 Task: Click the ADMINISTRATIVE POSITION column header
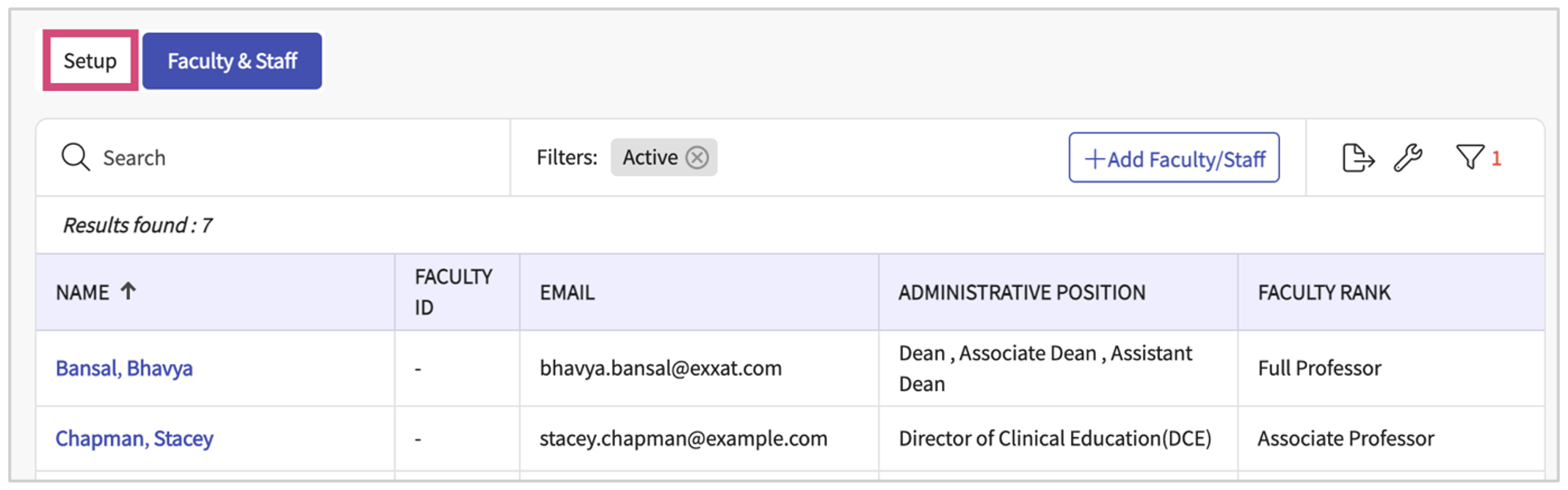pos(1021,293)
